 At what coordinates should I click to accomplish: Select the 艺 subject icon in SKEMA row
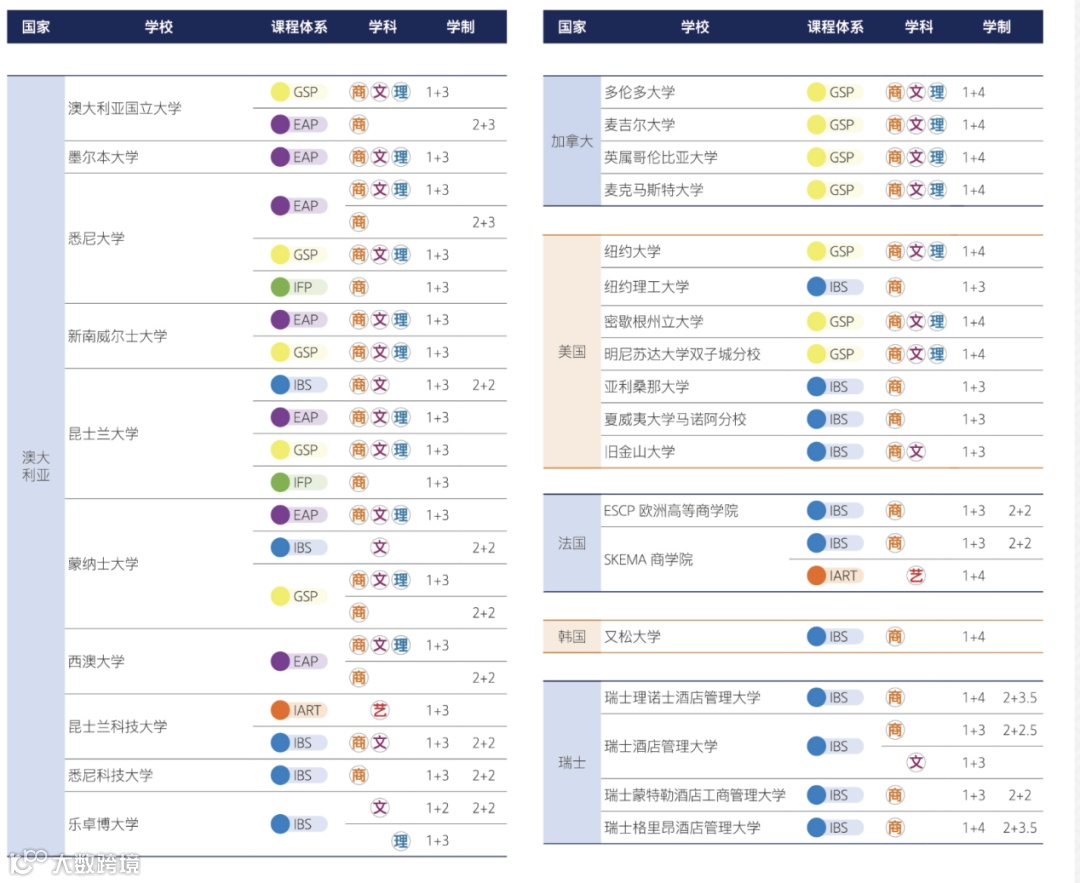915,576
